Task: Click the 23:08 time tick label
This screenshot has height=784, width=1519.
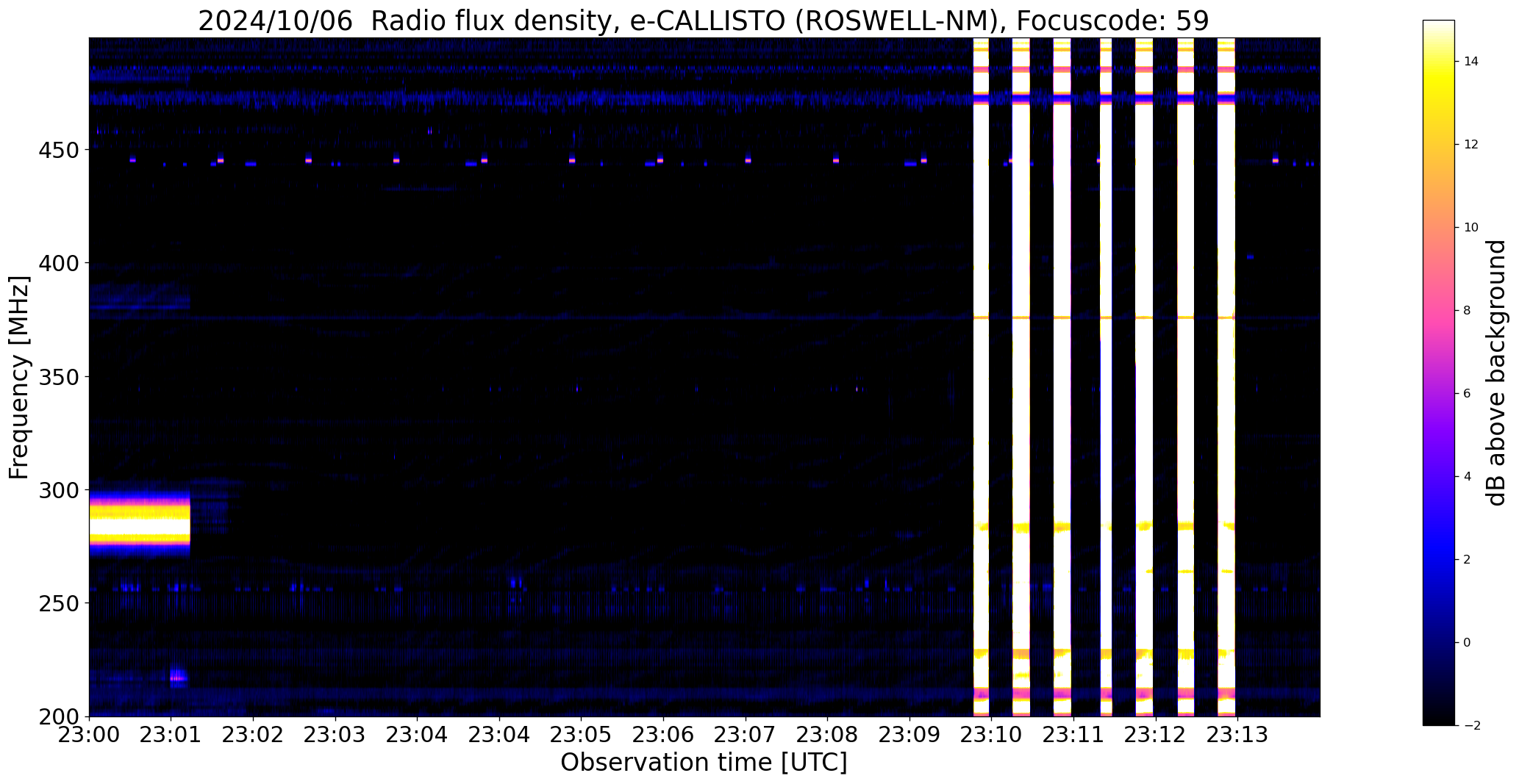Action: (x=828, y=735)
